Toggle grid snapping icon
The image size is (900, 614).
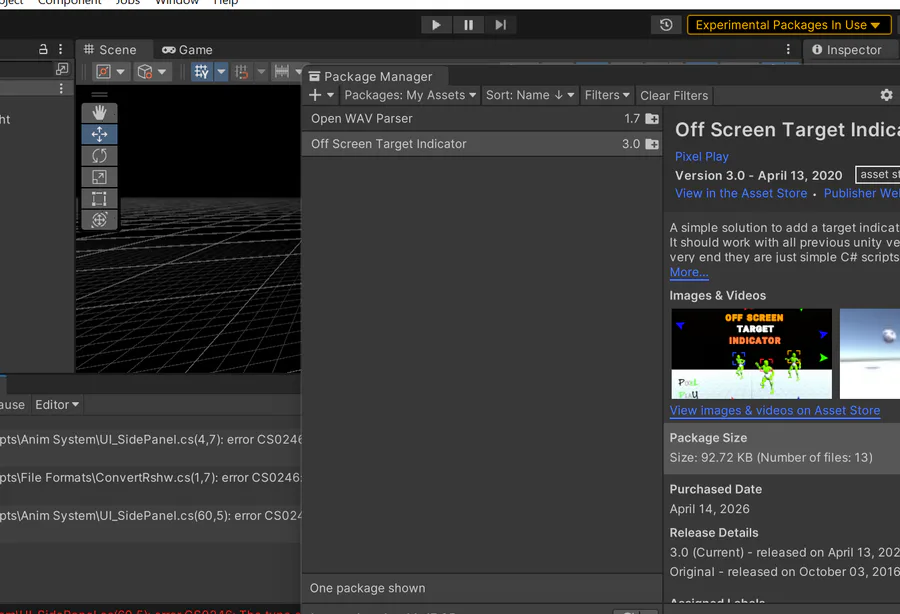pos(242,72)
